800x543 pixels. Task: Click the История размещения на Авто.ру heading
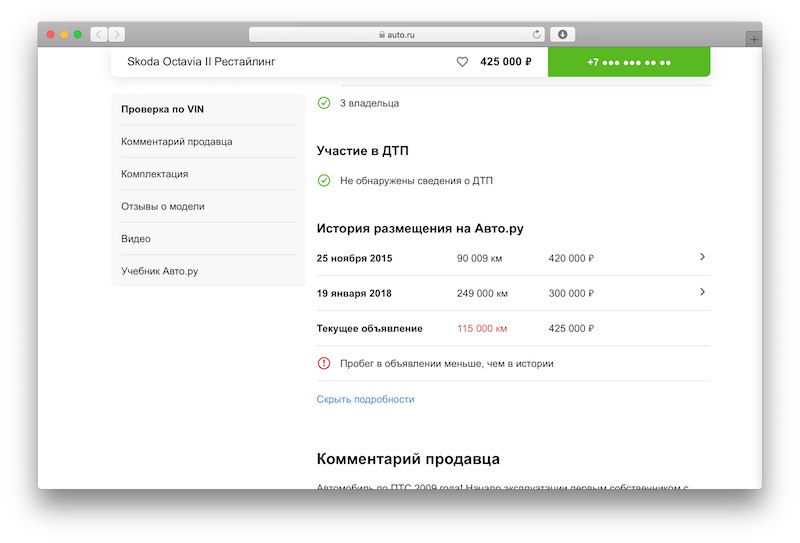click(420, 228)
